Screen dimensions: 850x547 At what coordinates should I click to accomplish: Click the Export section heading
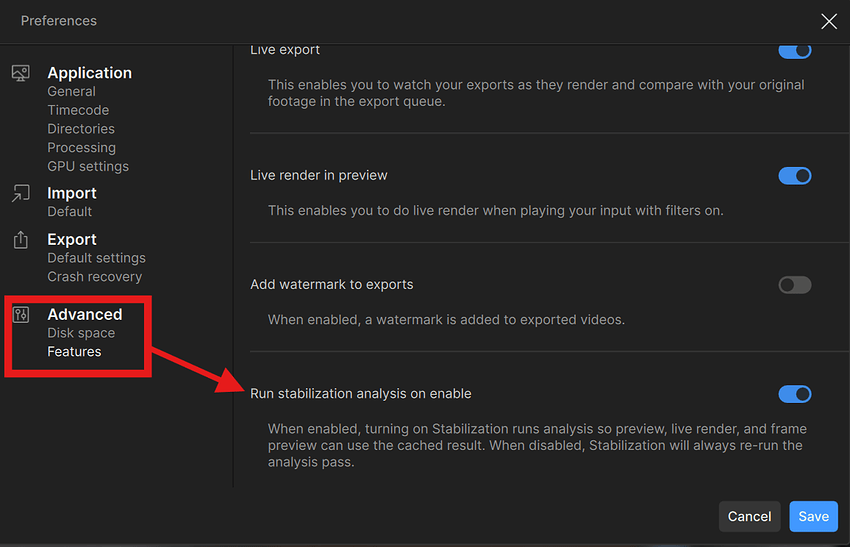coord(72,239)
